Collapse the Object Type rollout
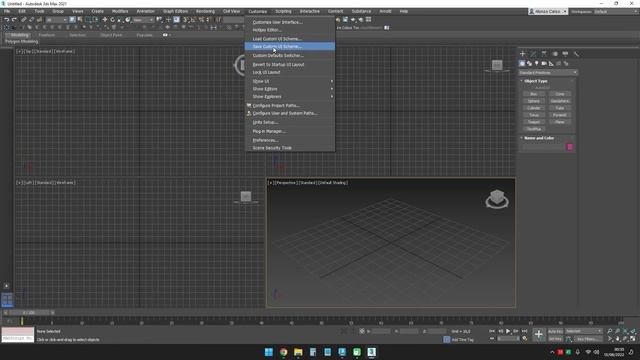Image resolution: width=640 pixels, height=360 pixels. (536, 81)
